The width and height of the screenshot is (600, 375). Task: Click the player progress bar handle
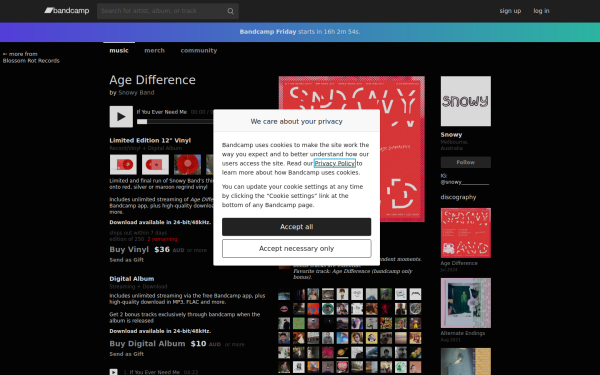click(142, 122)
